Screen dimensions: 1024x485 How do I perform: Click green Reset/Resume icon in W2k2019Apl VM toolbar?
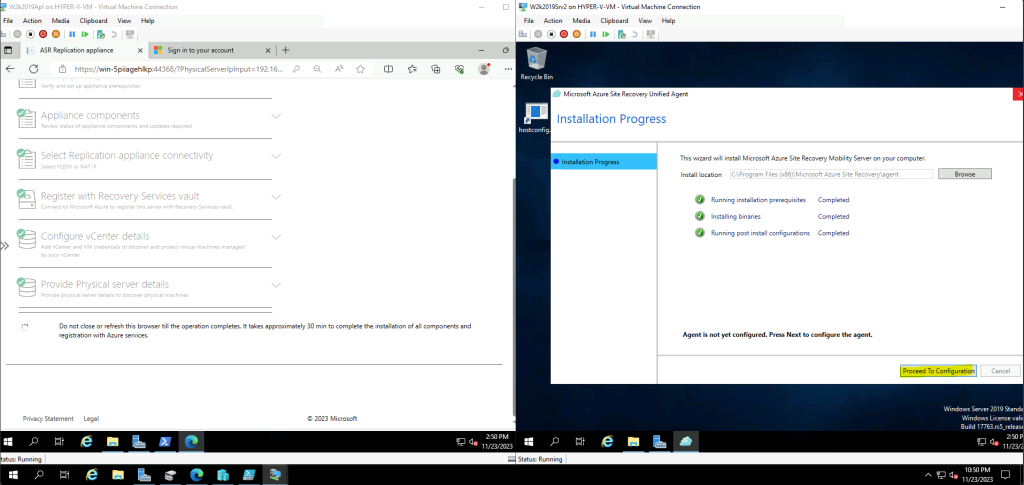(x=85, y=34)
